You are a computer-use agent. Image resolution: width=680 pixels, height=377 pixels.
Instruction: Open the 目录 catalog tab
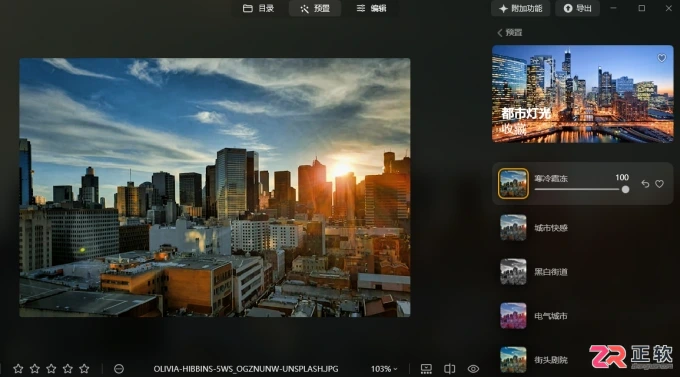258,8
